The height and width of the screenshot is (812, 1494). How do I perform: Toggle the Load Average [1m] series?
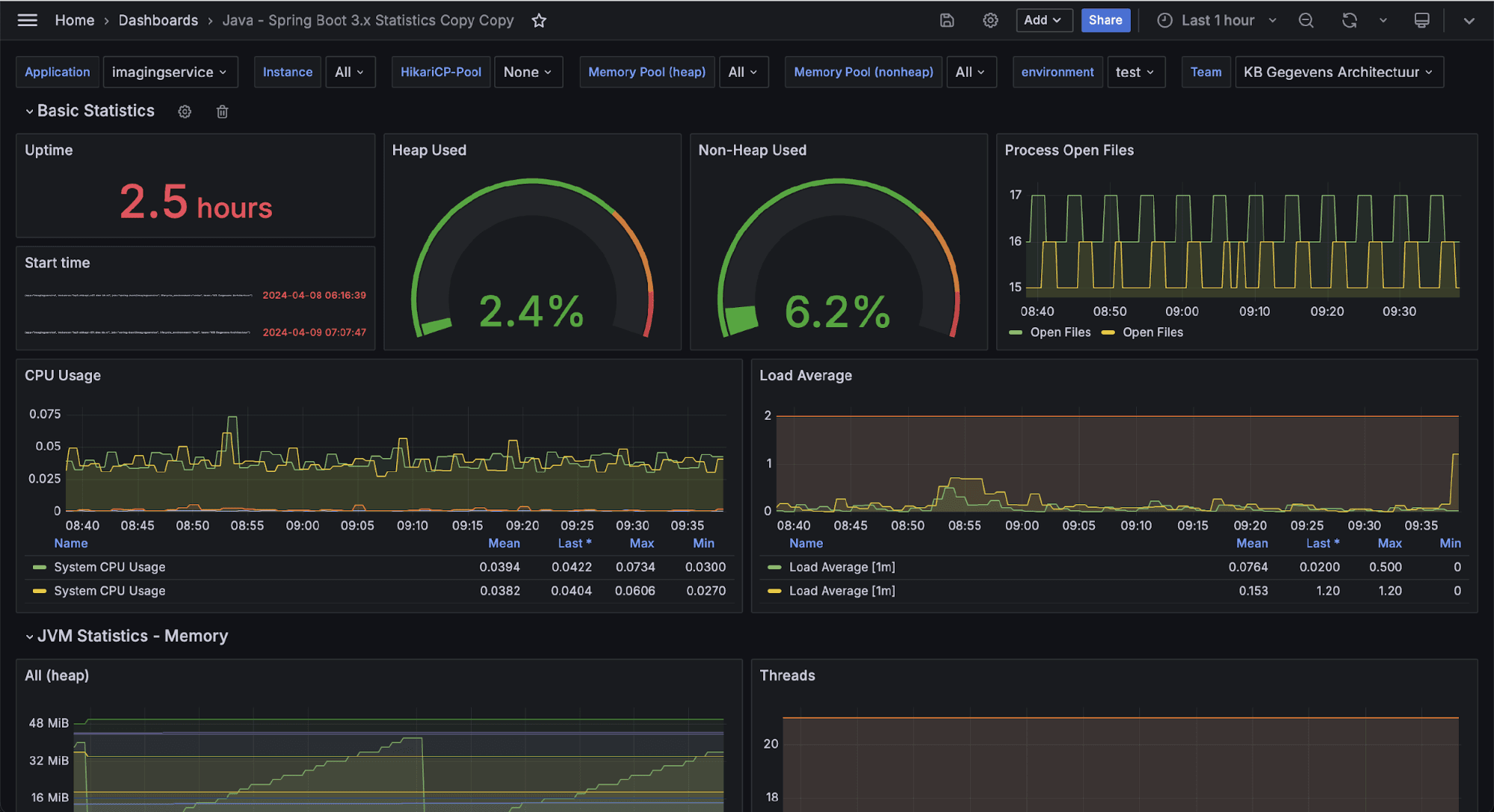click(x=843, y=567)
